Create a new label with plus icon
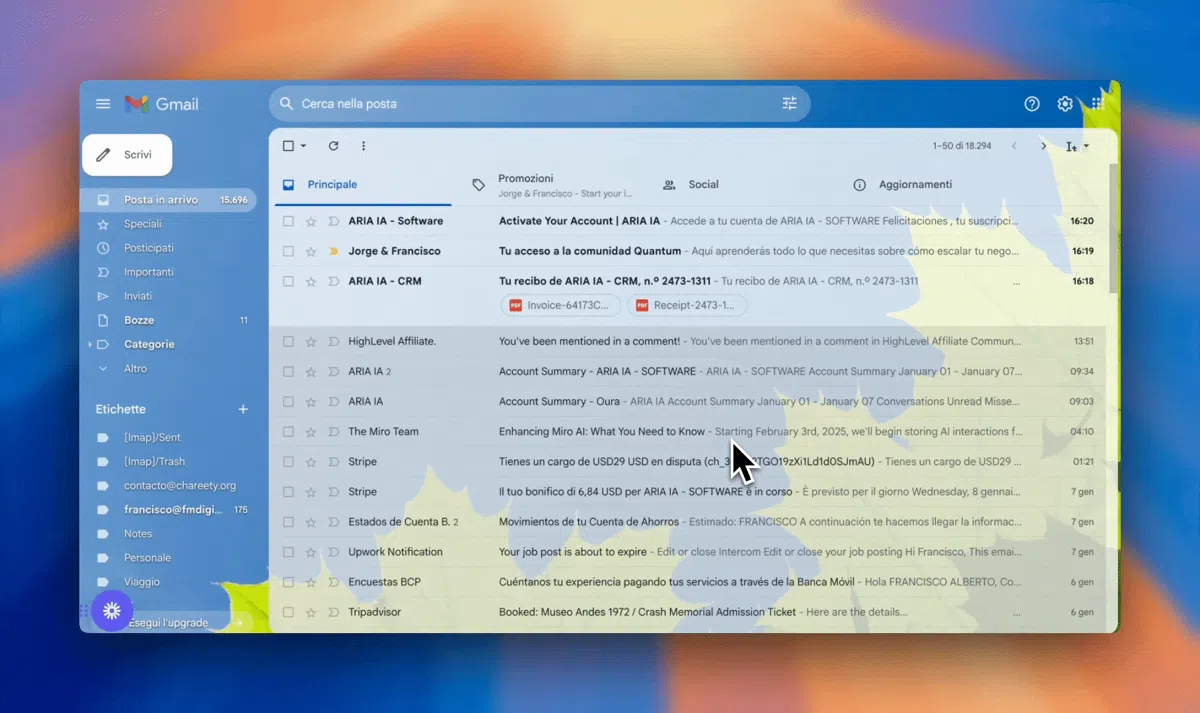 coord(242,410)
